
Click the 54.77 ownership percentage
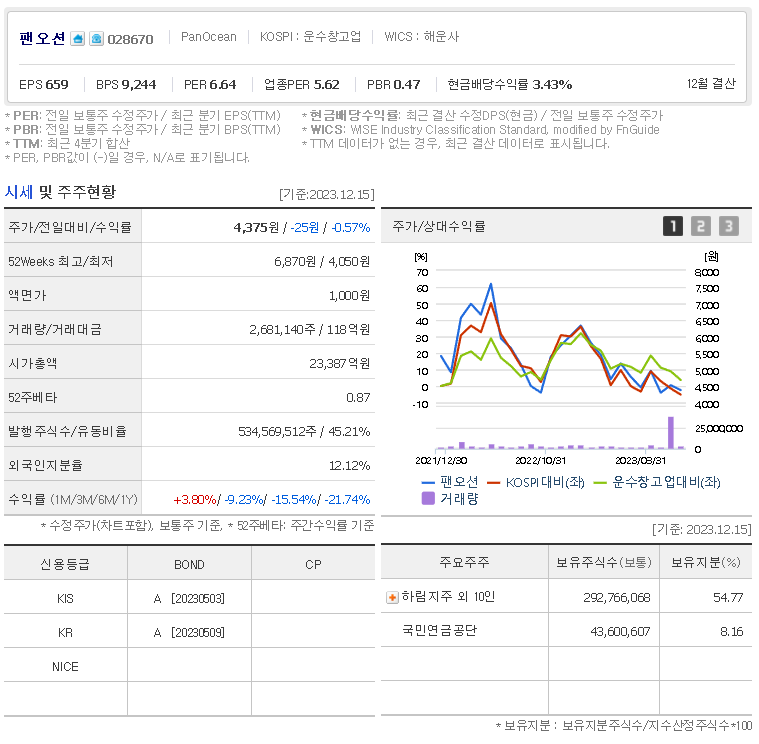tap(728, 597)
